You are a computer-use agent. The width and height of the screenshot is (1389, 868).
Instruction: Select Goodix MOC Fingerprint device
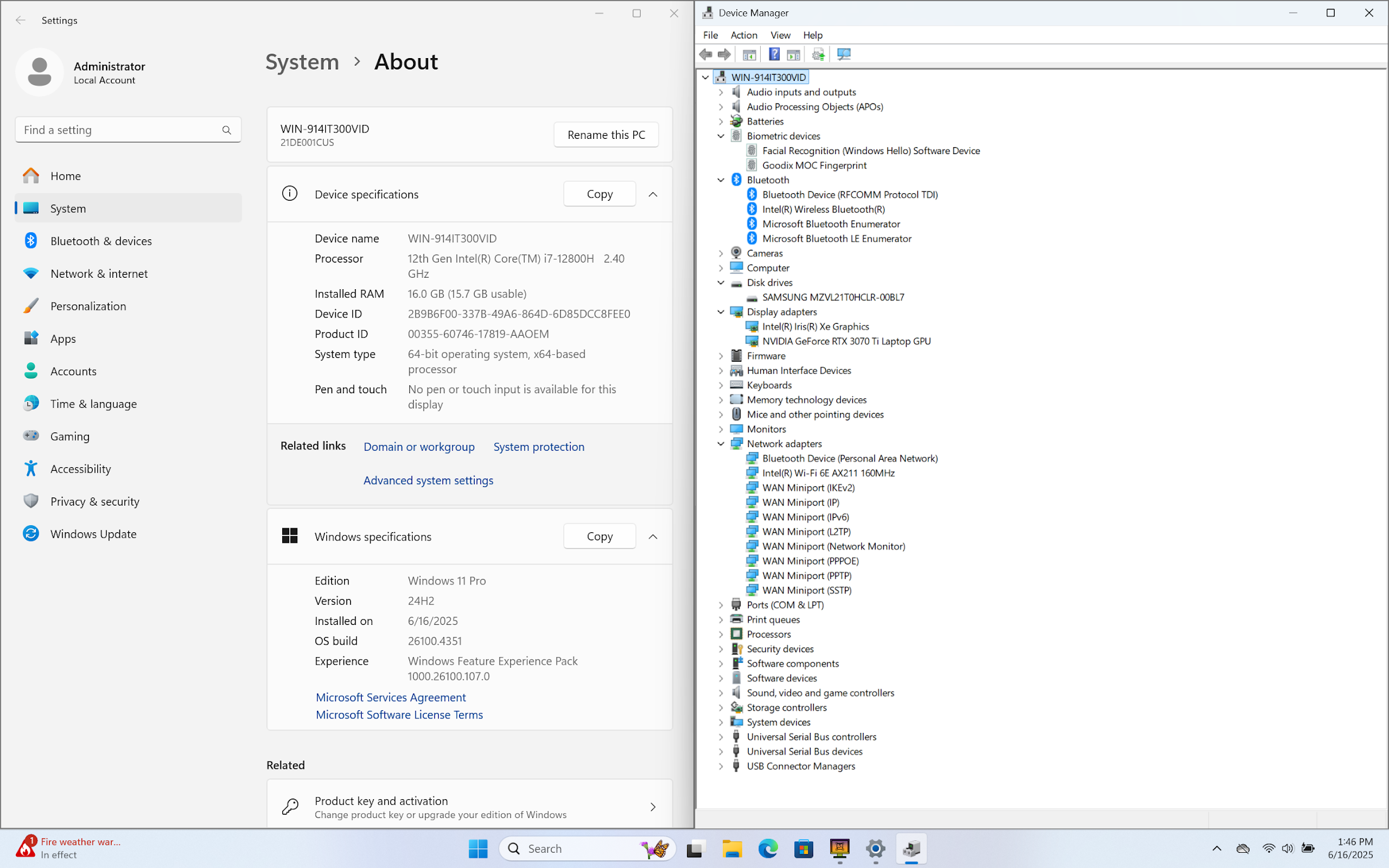[x=814, y=165]
